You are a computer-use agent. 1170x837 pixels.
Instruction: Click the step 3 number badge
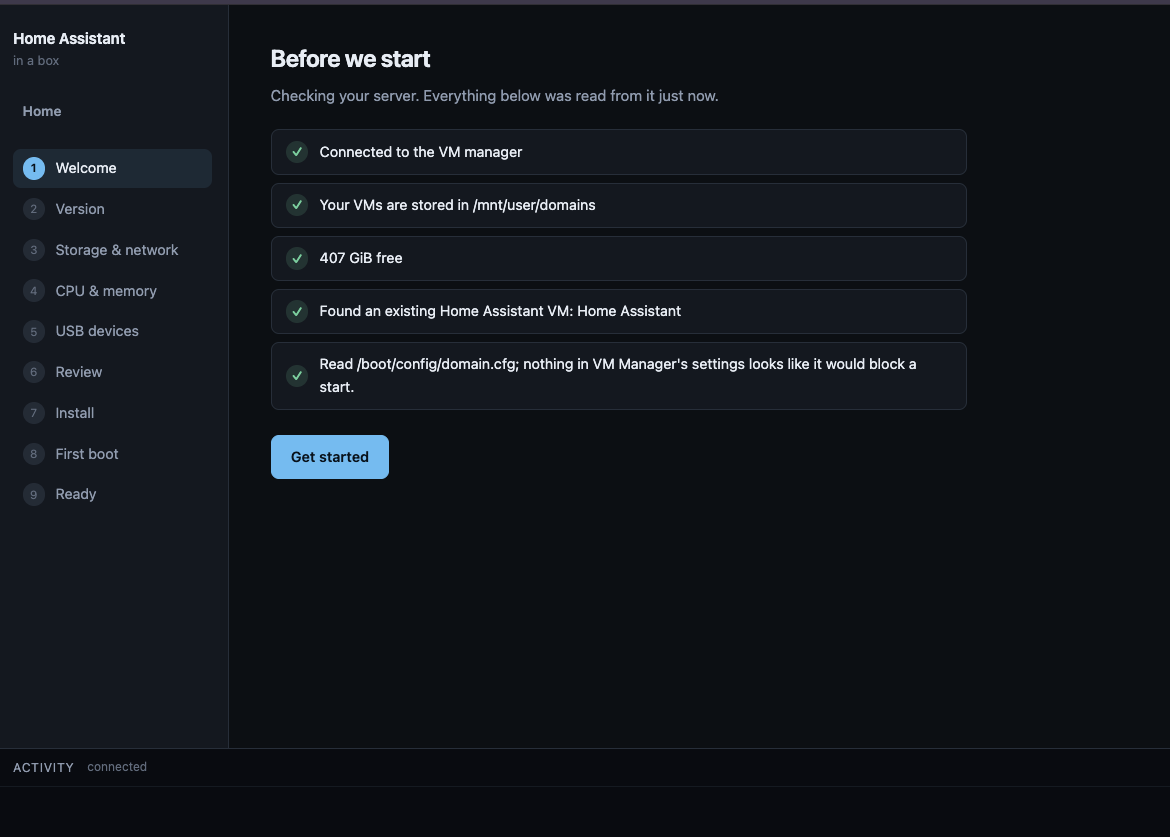point(34,250)
